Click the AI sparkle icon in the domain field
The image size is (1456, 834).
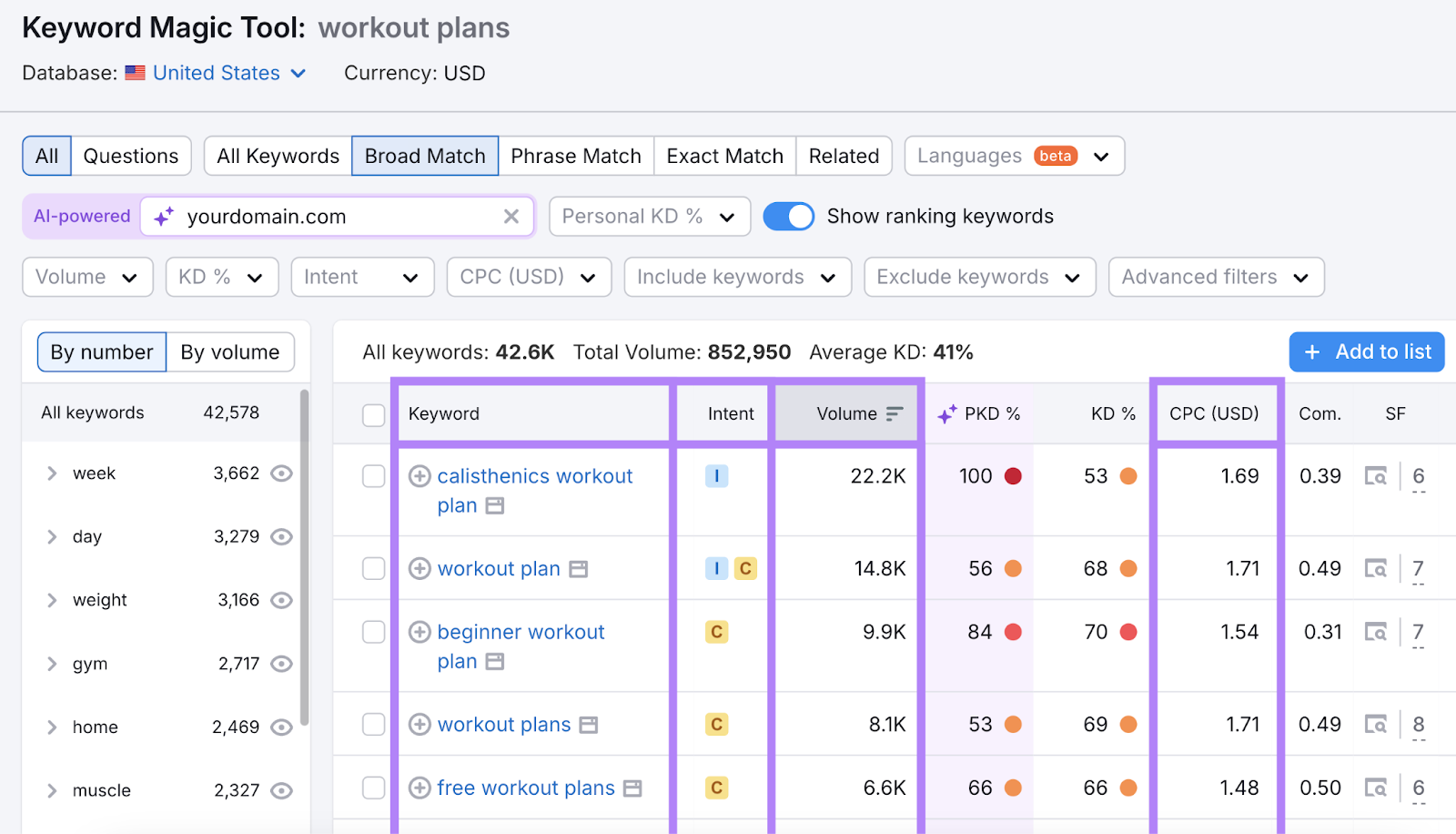click(x=162, y=217)
